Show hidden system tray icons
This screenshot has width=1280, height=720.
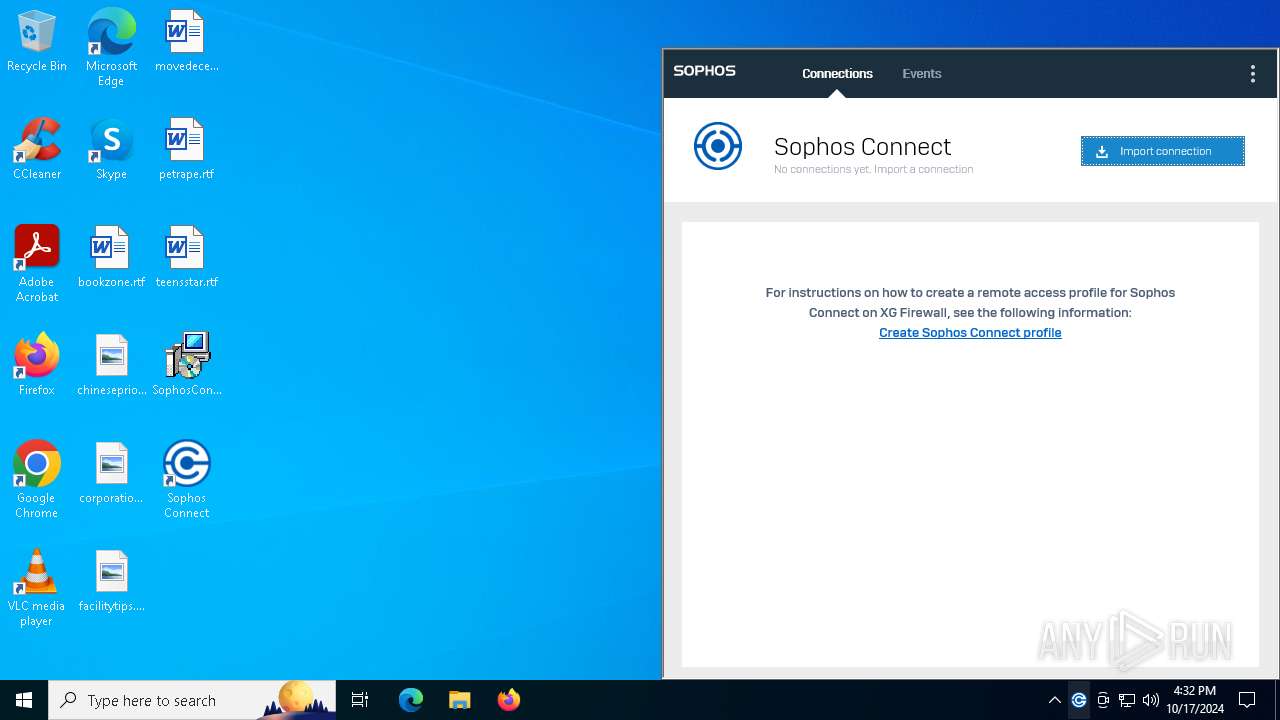point(1054,700)
